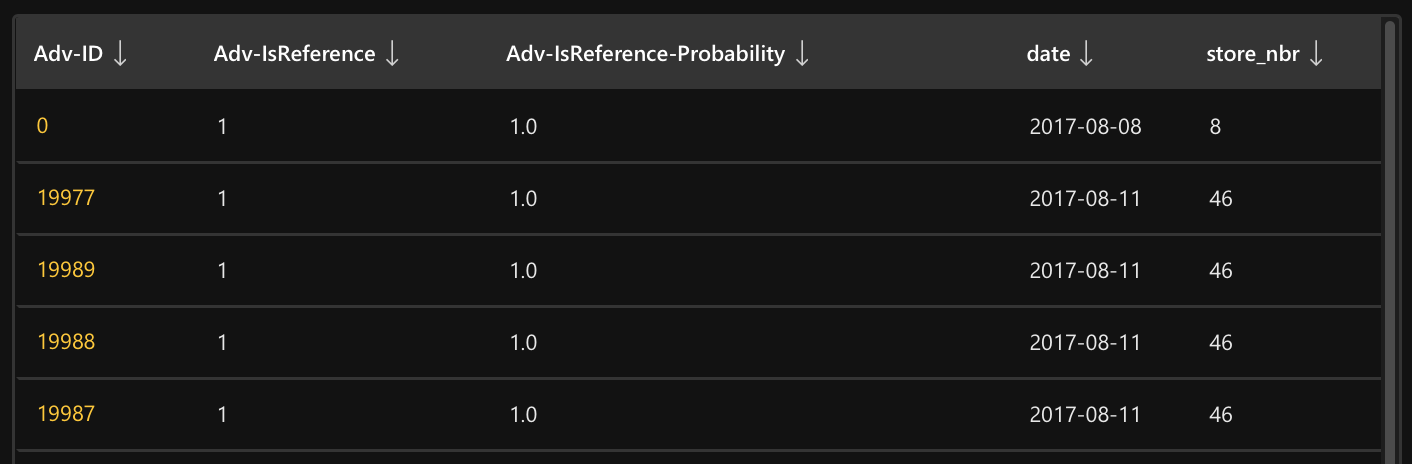Screen dimensions: 1412x464
Task: Select the Adv-IsReference-Probability header label
Action: tap(645, 55)
